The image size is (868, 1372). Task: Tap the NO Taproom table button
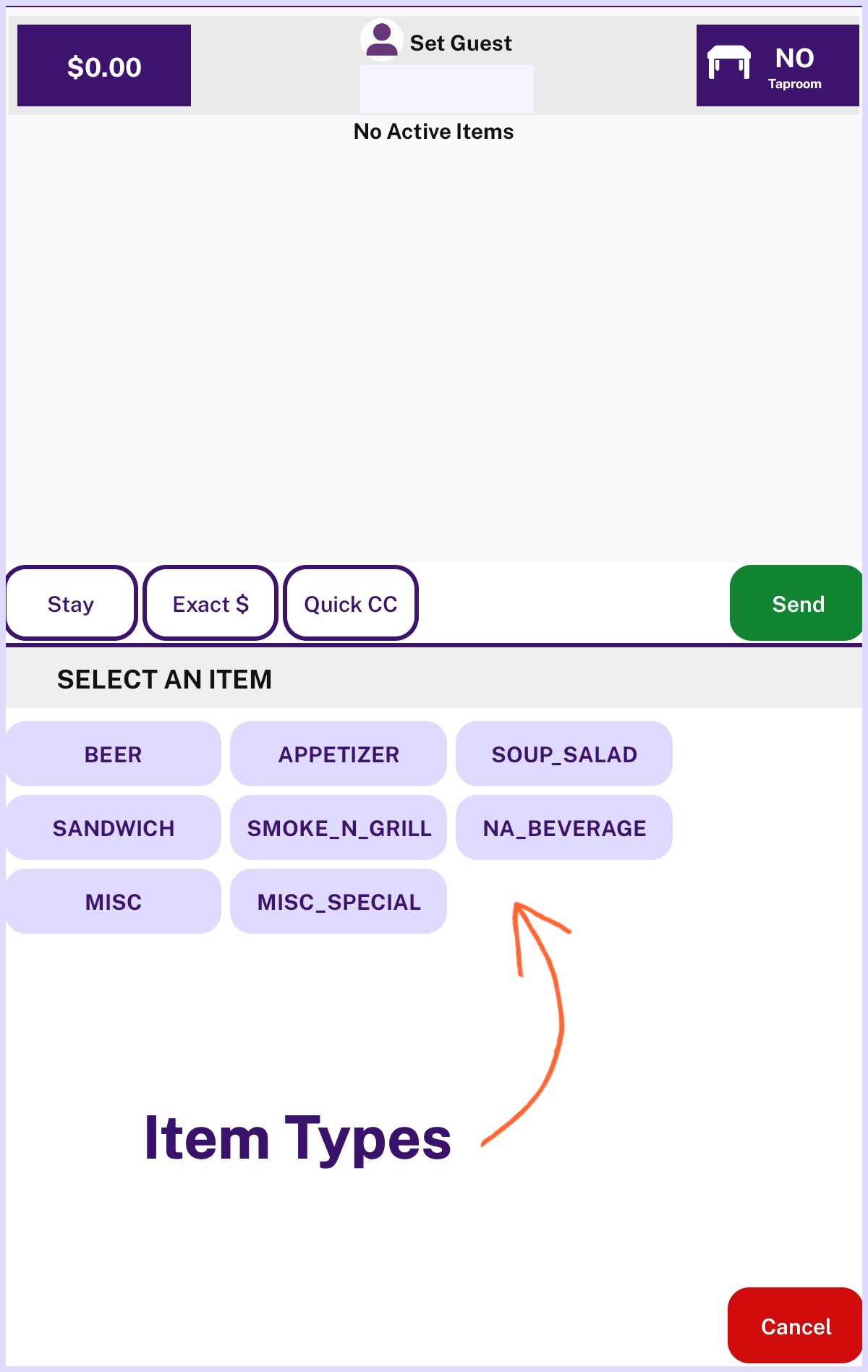pyautogui.click(x=778, y=66)
